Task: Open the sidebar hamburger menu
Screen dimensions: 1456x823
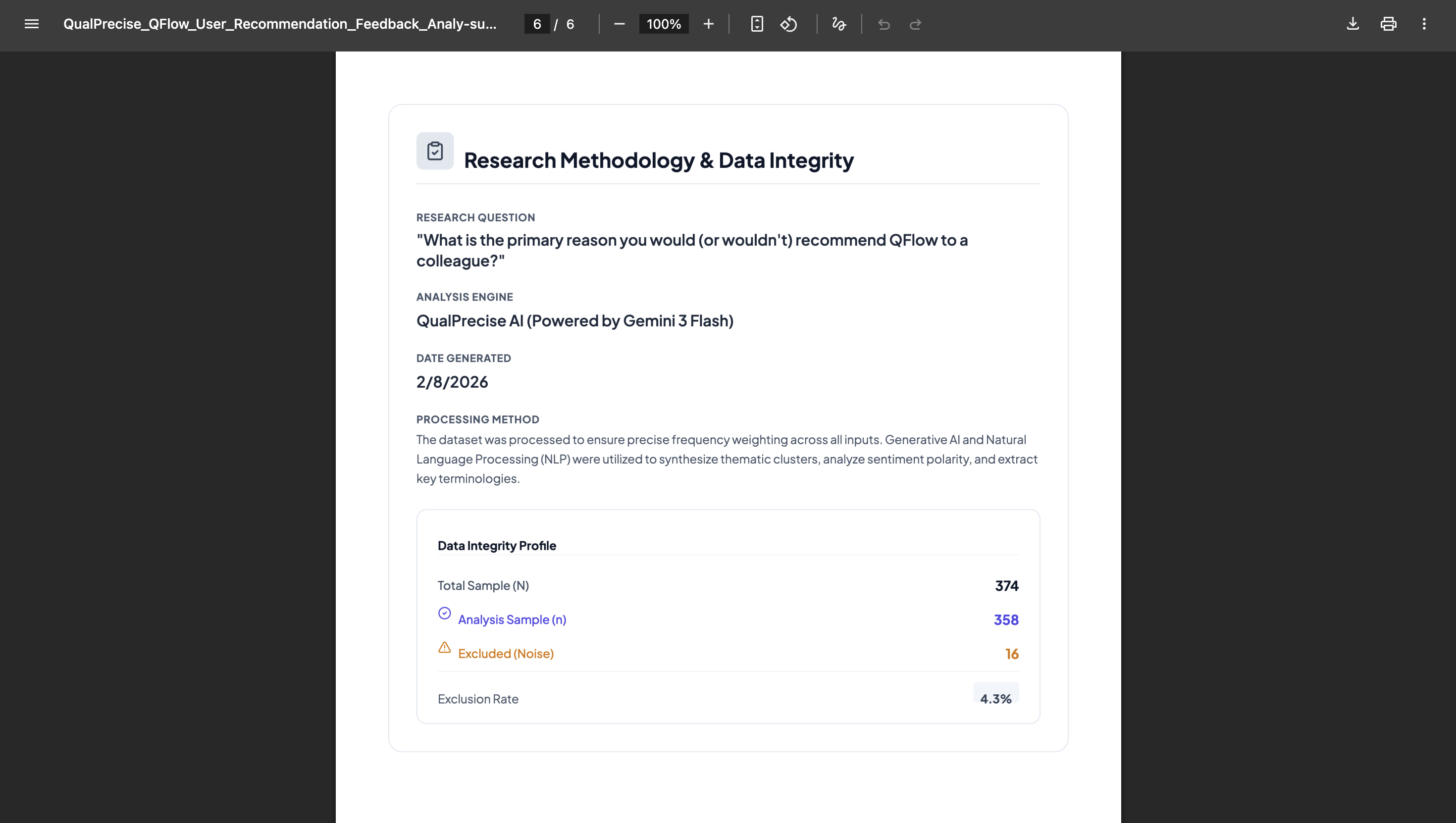Action: click(x=32, y=24)
